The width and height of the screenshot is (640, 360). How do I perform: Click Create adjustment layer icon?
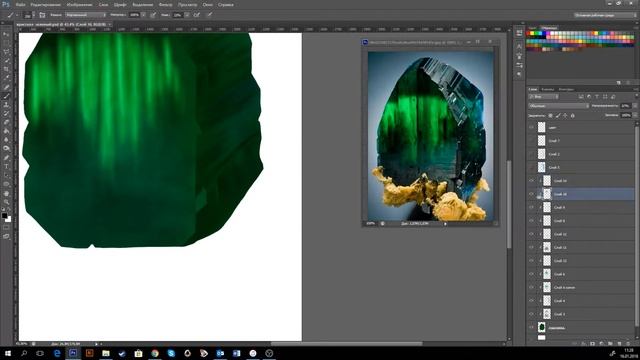(602, 343)
